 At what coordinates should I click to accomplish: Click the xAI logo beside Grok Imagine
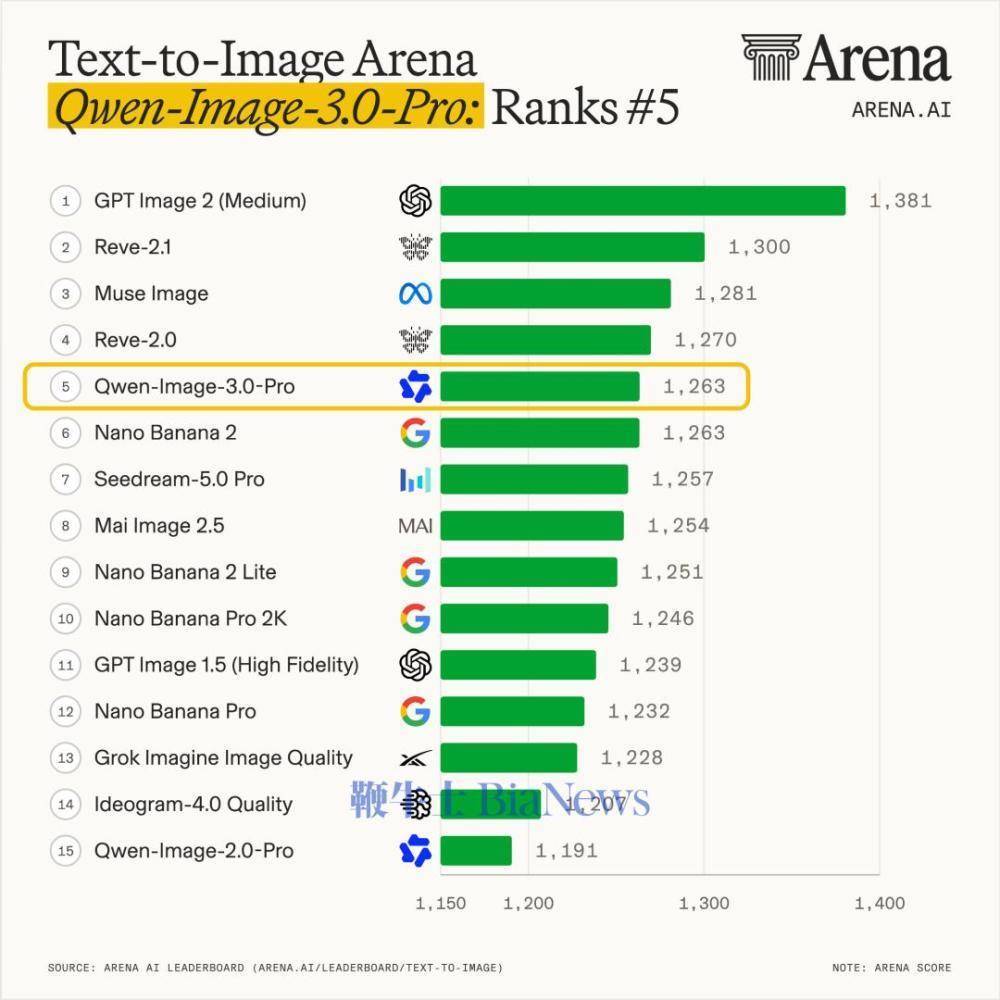point(415,758)
